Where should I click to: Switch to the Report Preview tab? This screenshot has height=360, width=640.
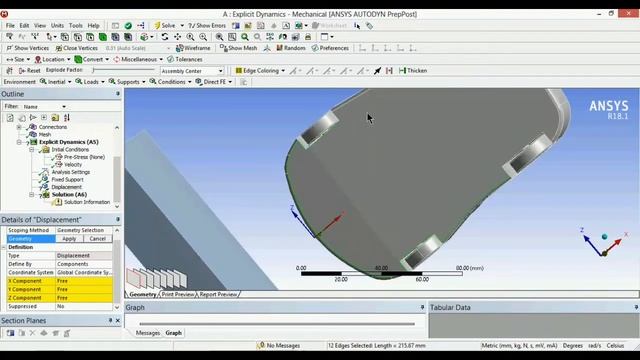tap(218, 294)
